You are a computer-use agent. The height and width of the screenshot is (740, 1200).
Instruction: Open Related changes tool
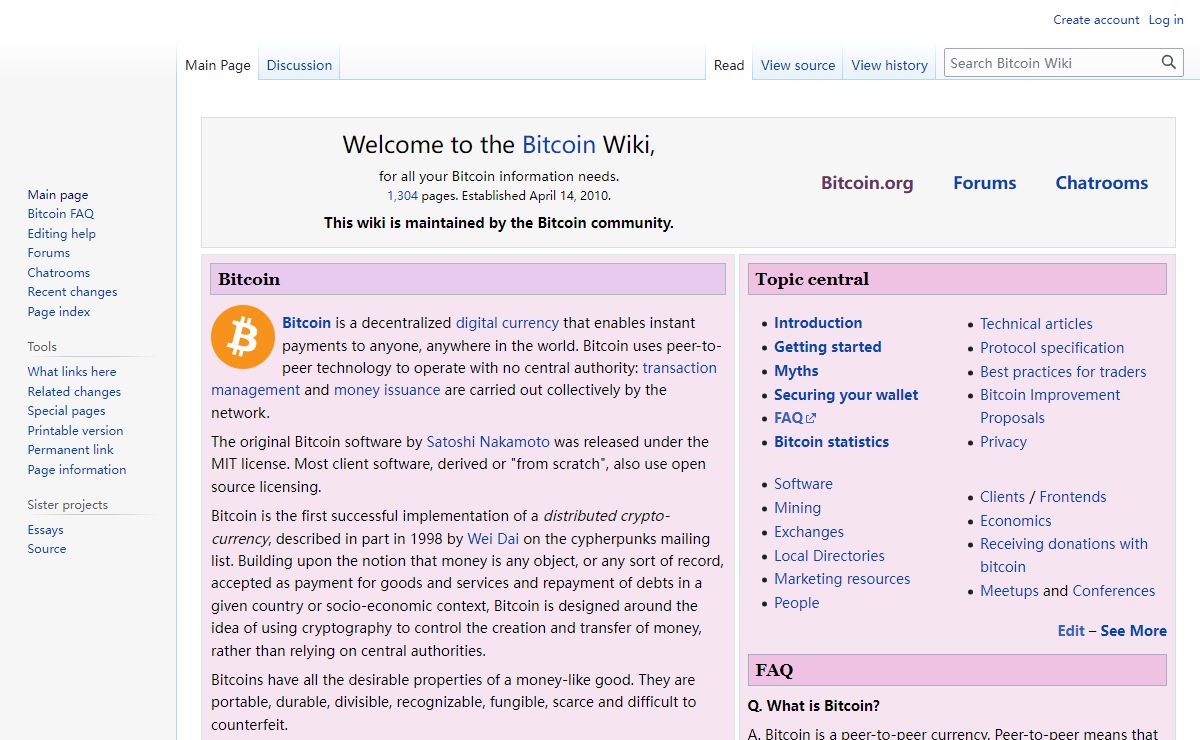click(74, 392)
